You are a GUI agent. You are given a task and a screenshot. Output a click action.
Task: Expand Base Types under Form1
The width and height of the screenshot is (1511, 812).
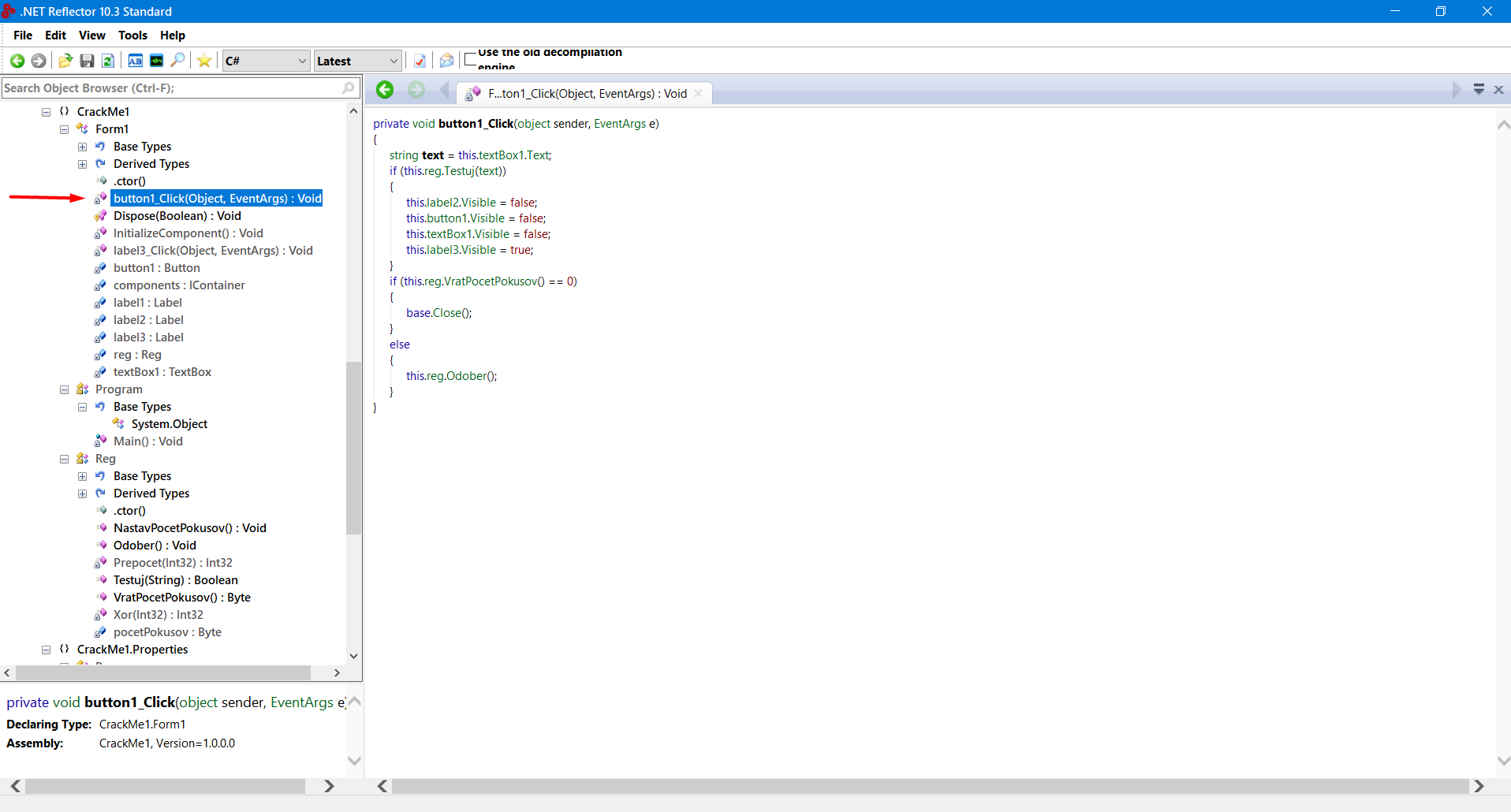(x=82, y=147)
